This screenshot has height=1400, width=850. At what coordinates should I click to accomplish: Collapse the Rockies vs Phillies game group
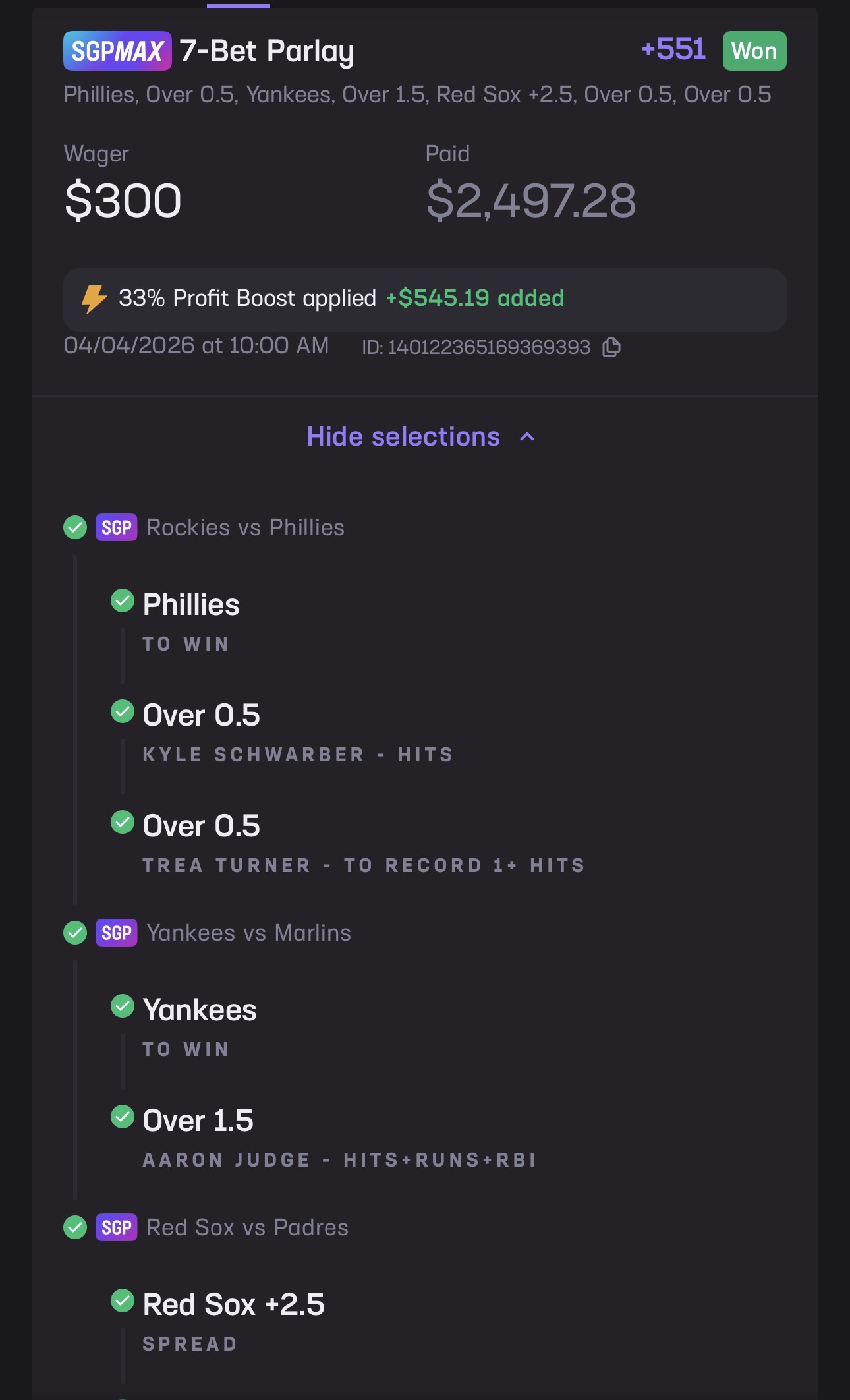click(x=245, y=527)
